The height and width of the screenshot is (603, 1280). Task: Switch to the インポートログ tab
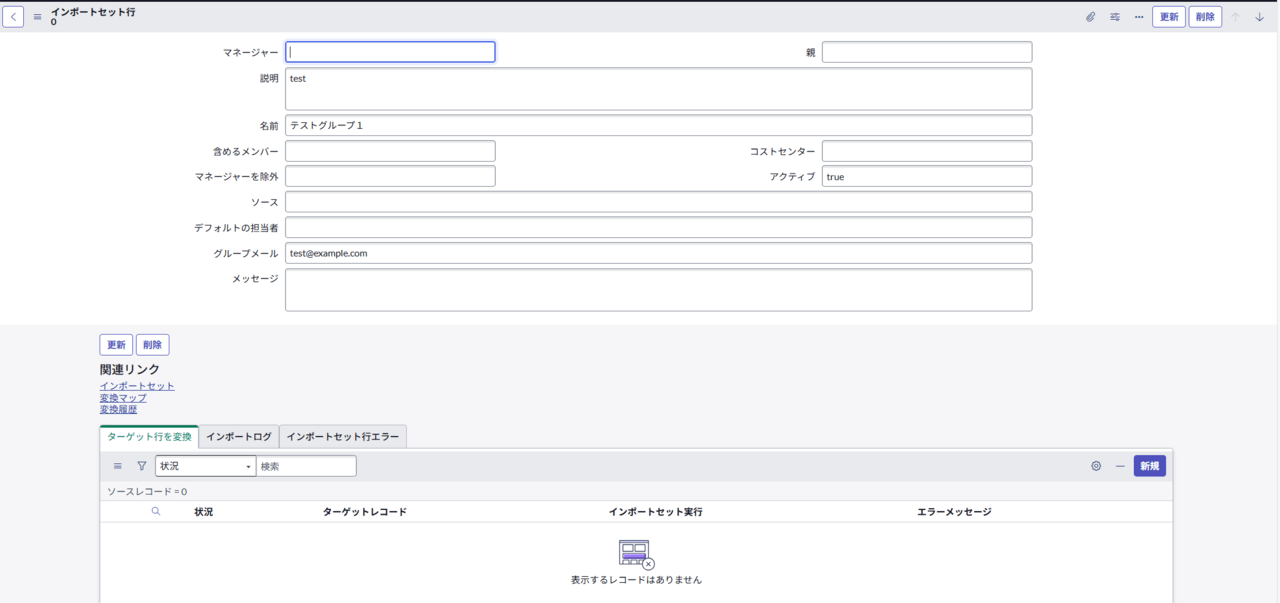(239, 437)
